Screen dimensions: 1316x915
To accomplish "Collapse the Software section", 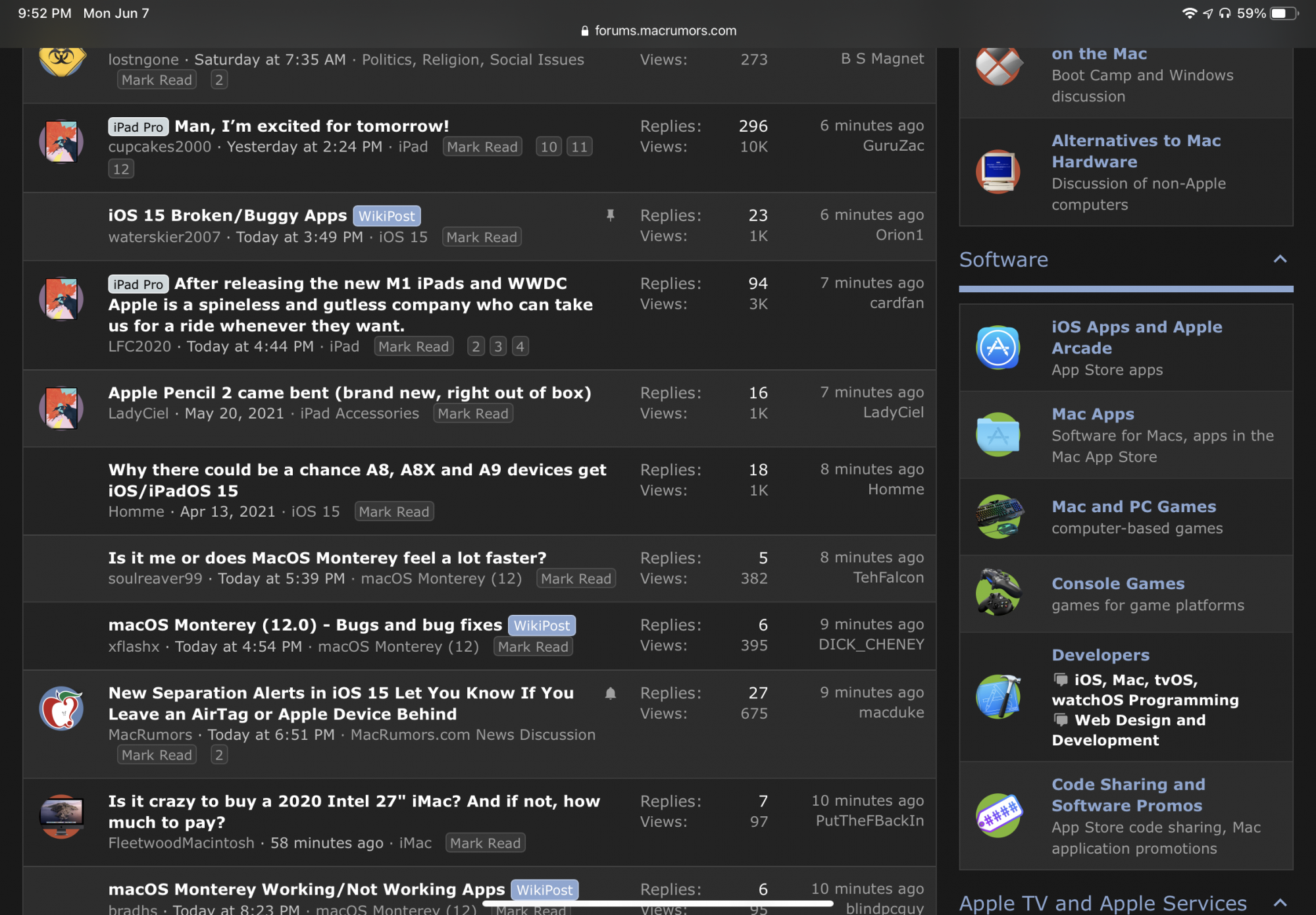I will [1280, 259].
